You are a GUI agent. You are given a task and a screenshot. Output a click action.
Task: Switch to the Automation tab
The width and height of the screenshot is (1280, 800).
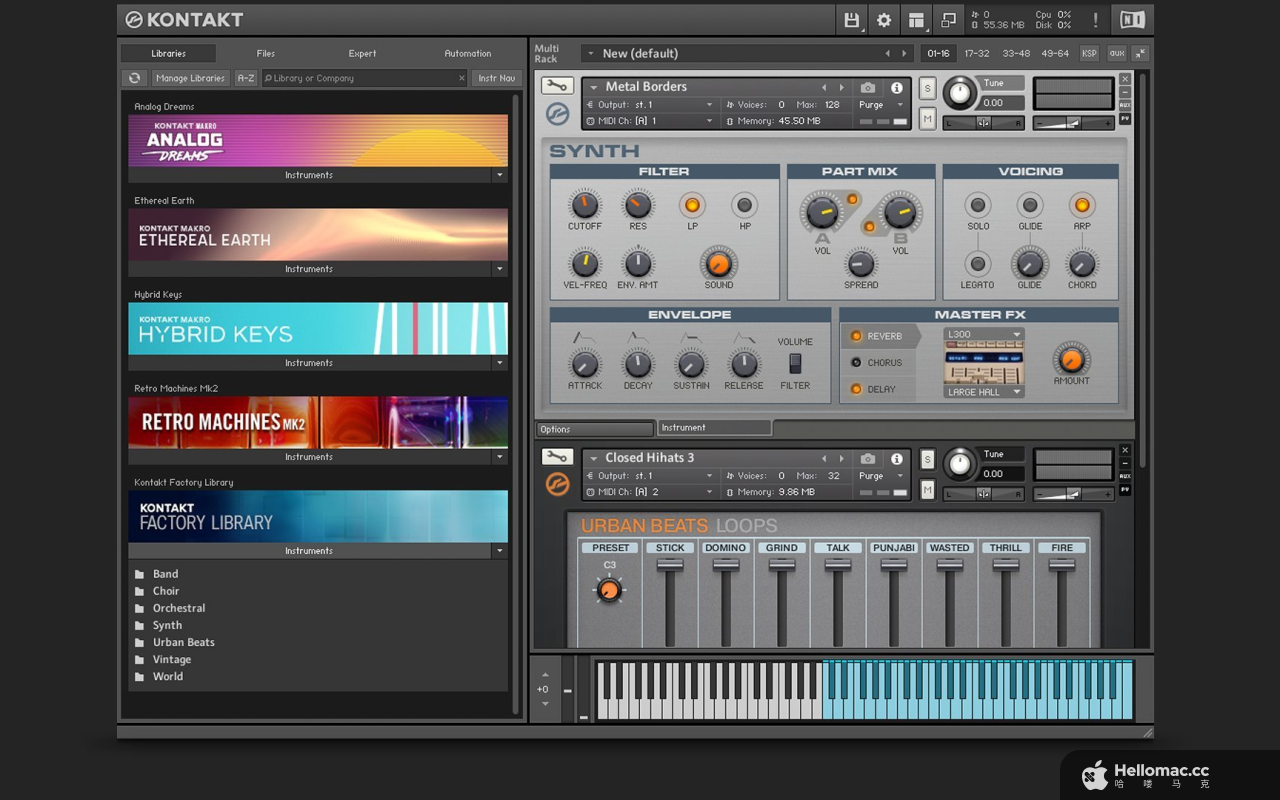click(x=468, y=53)
